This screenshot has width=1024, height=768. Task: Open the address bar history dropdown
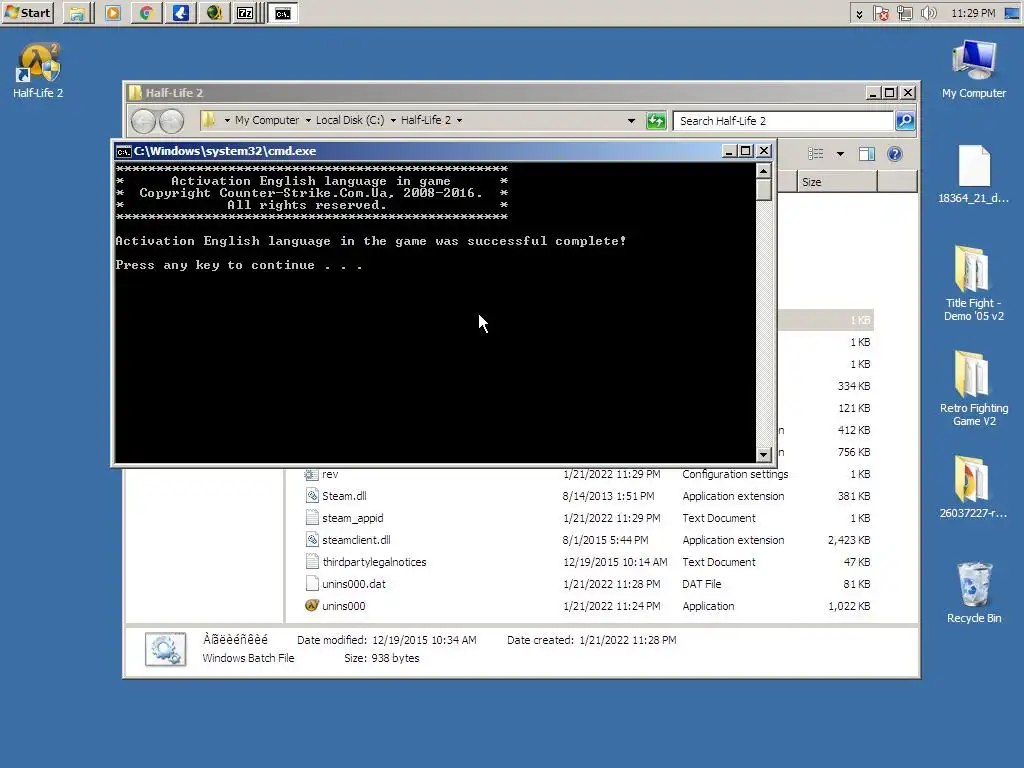[x=631, y=121]
